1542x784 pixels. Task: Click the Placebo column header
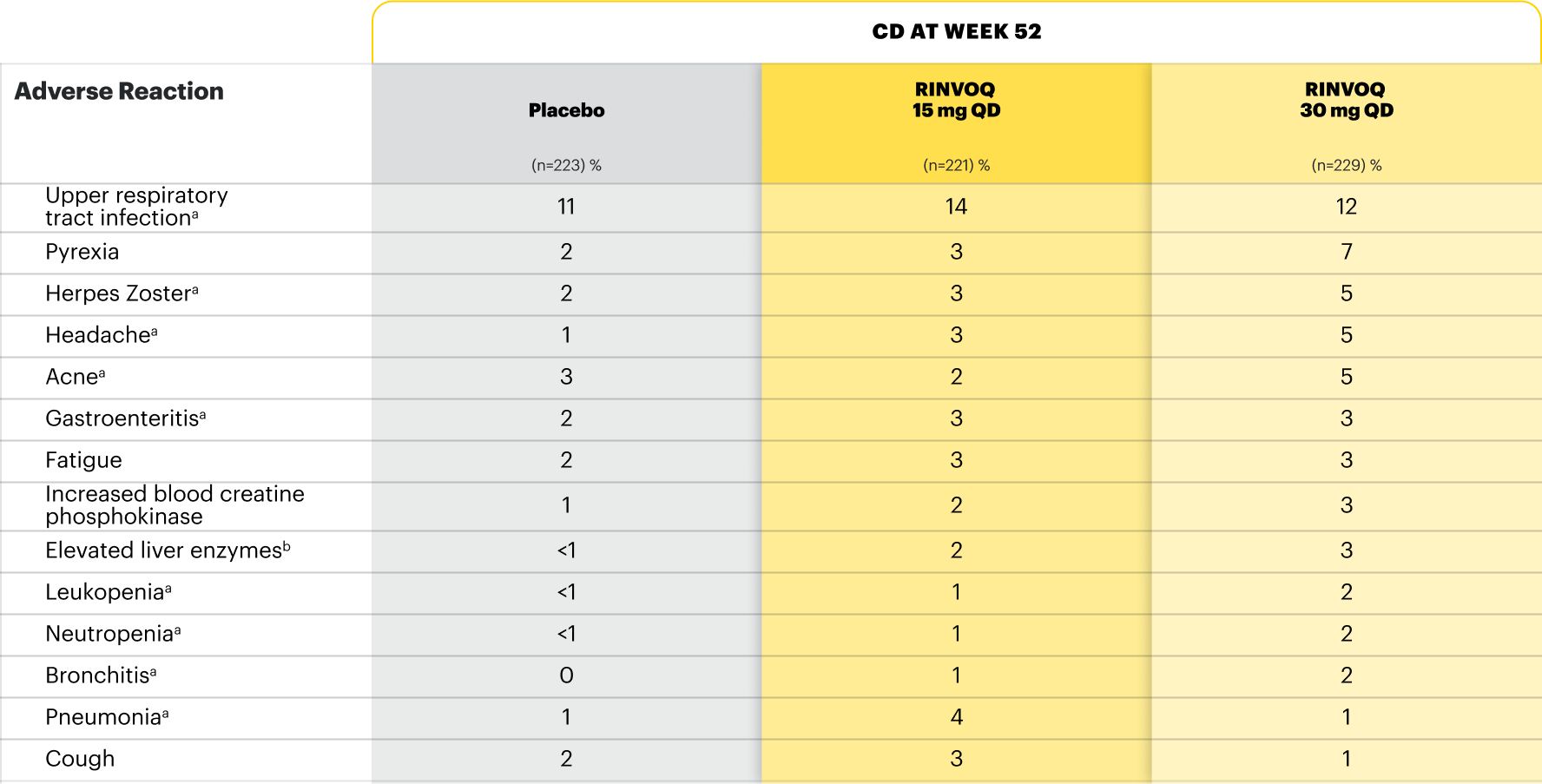566,110
